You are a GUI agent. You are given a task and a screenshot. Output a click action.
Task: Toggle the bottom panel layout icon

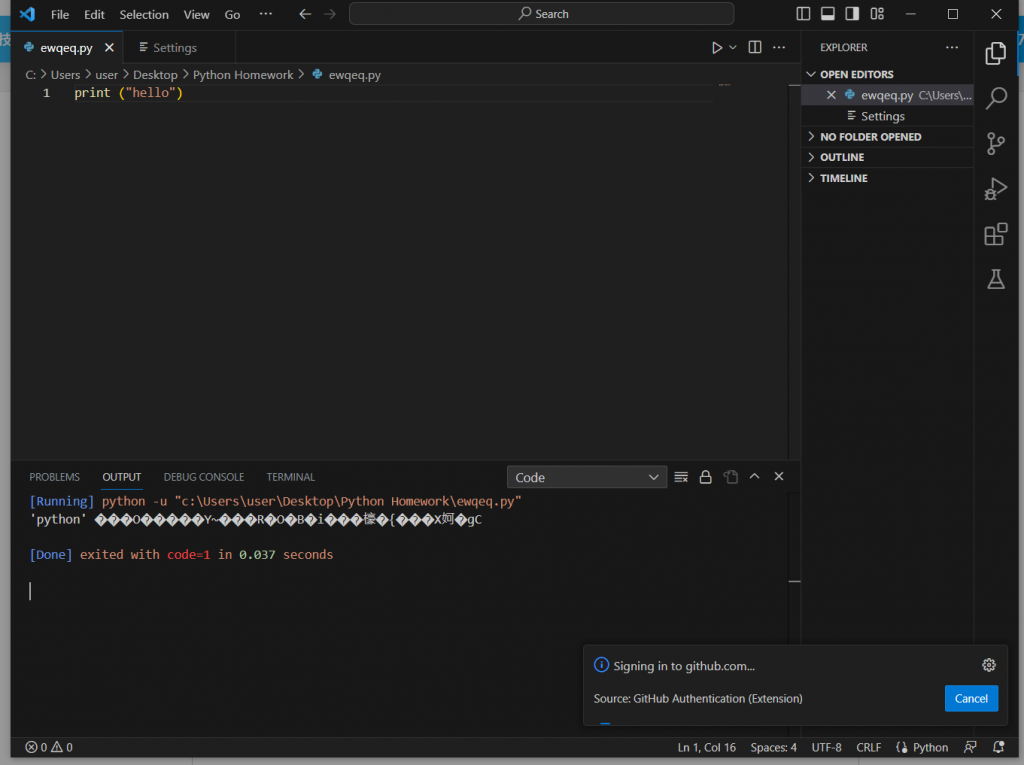tap(827, 14)
